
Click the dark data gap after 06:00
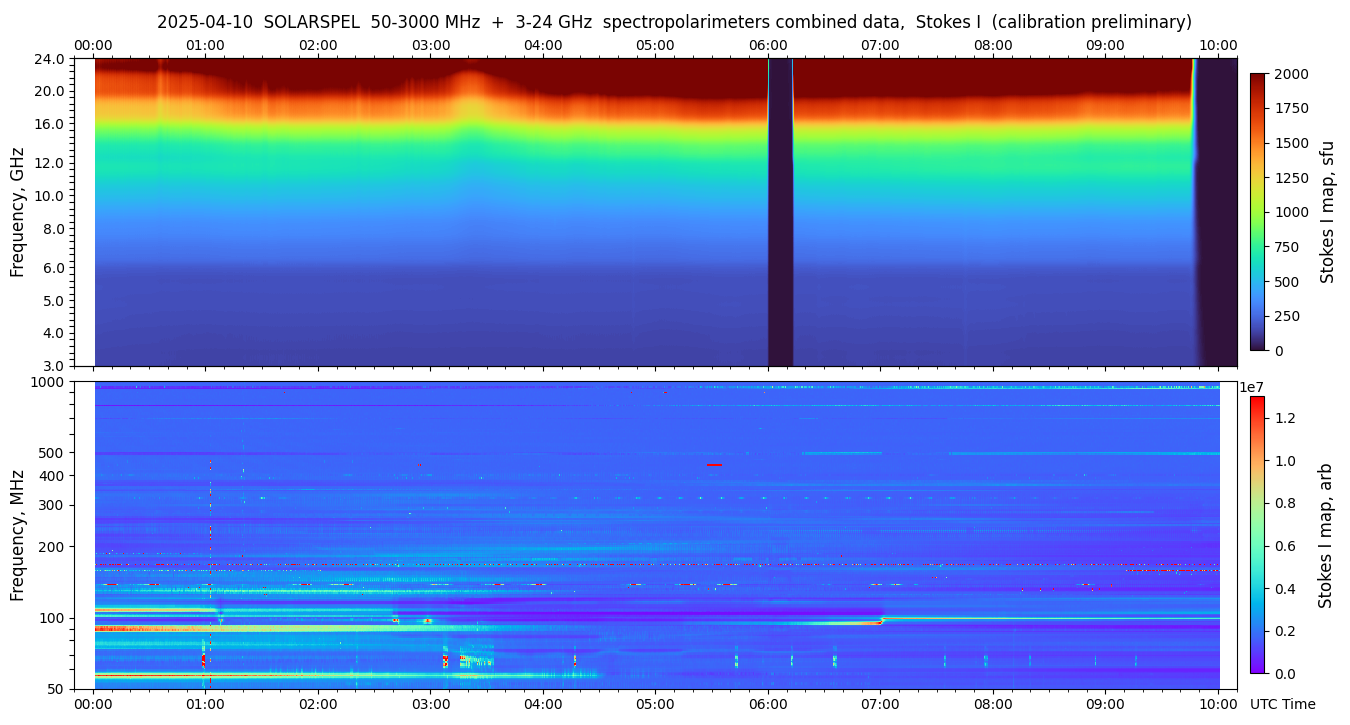[x=780, y=212]
